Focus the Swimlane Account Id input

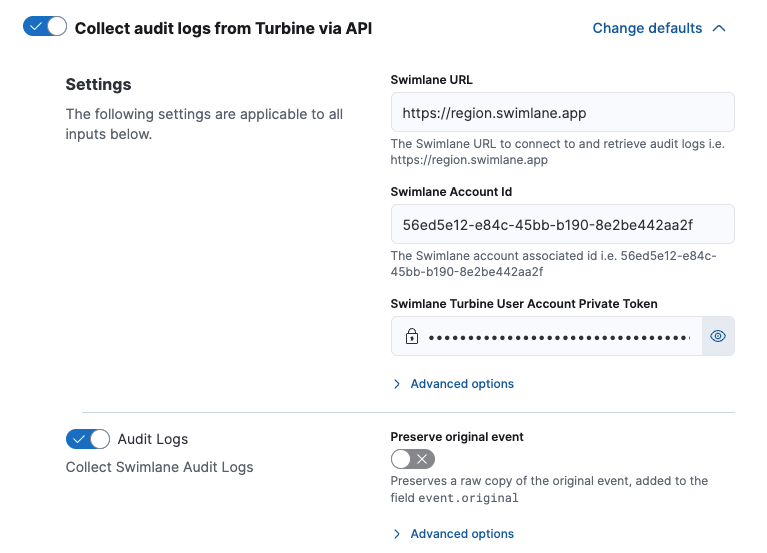coord(562,224)
